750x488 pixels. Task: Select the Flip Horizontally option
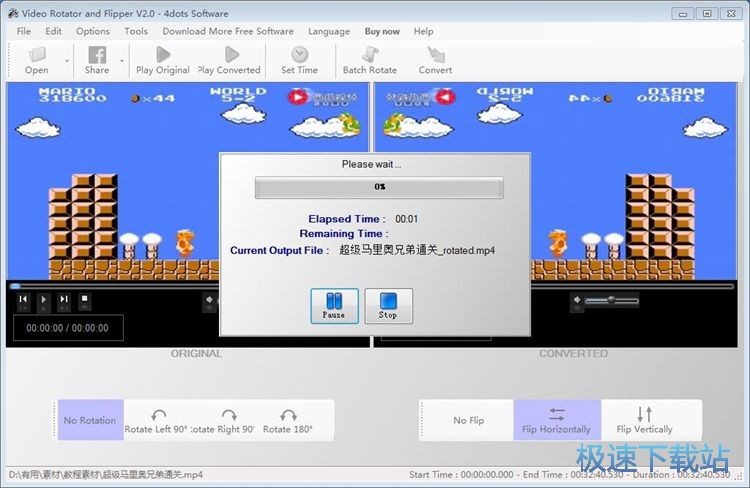[557, 420]
